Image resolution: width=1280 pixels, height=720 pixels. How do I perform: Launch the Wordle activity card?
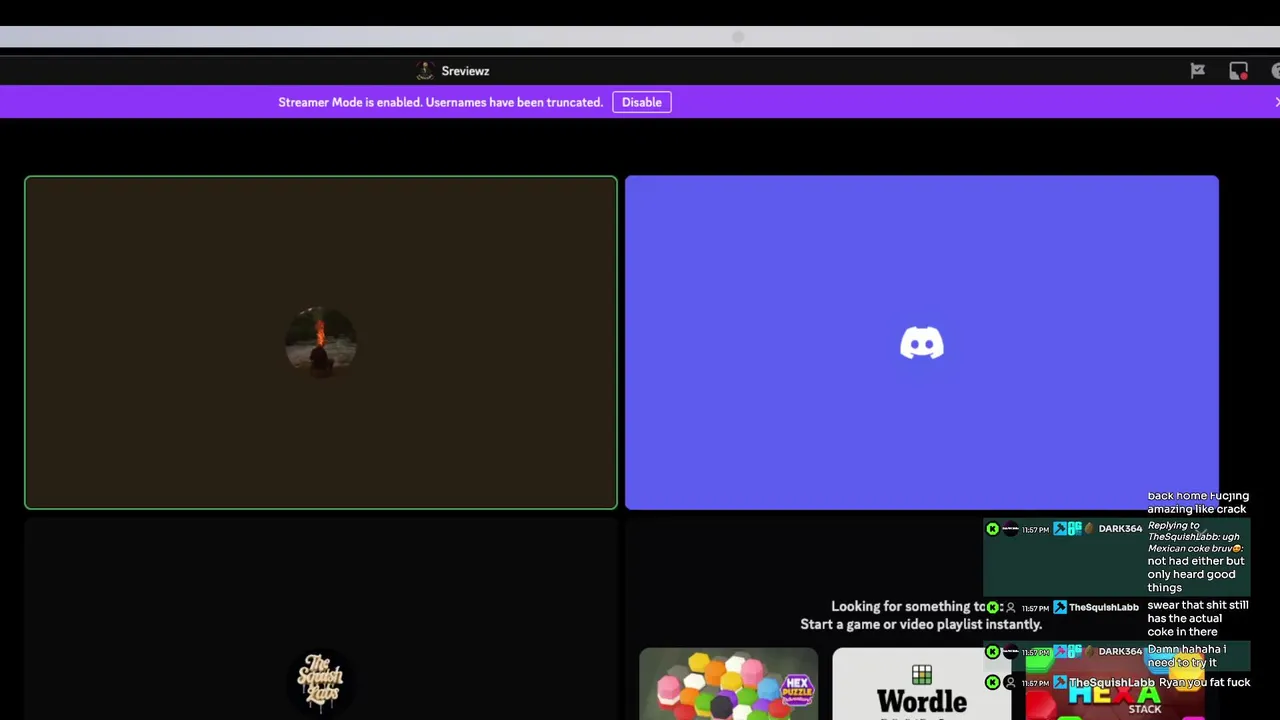tap(921, 684)
